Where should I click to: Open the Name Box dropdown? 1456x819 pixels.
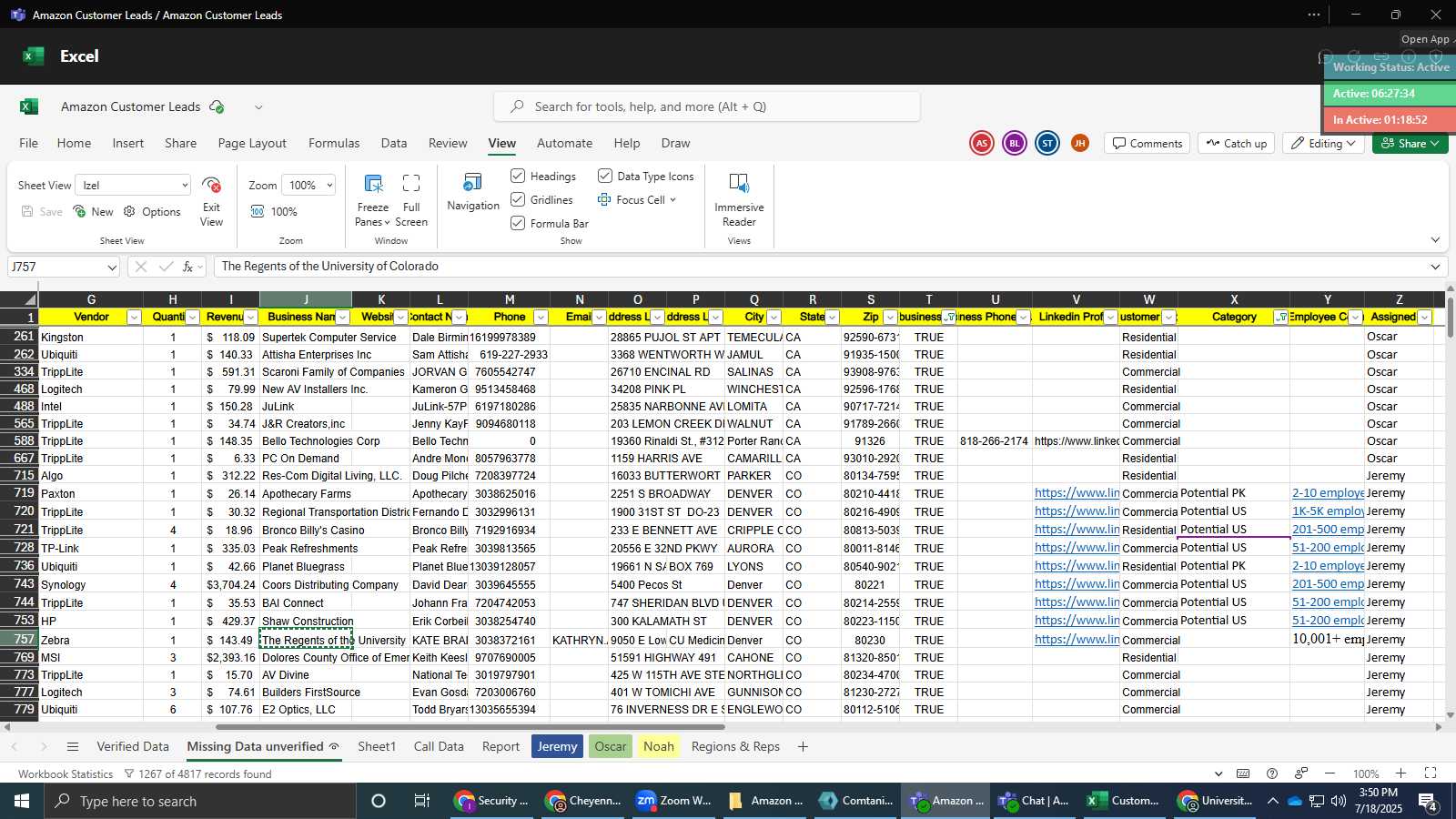pos(112,268)
